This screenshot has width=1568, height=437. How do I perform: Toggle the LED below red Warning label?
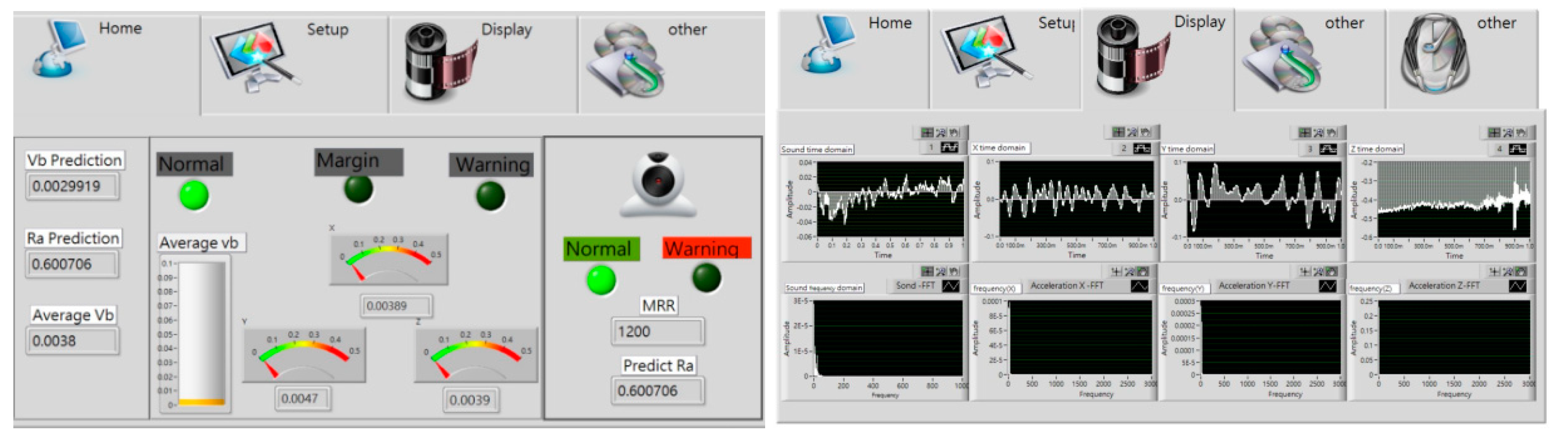click(x=706, y=278)
